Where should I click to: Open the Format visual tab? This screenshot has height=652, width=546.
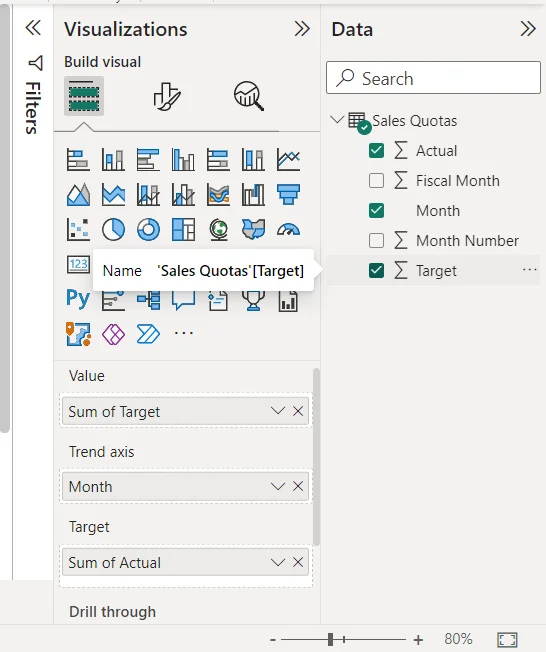167,96
